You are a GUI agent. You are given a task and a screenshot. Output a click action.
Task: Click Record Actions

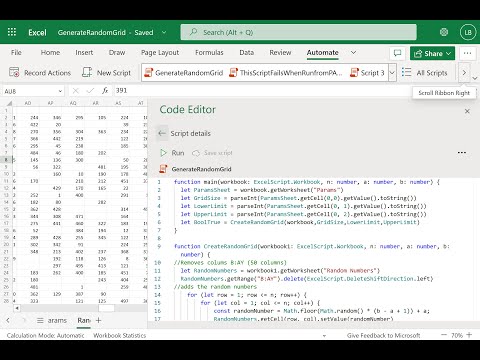[x=40, y=73]
